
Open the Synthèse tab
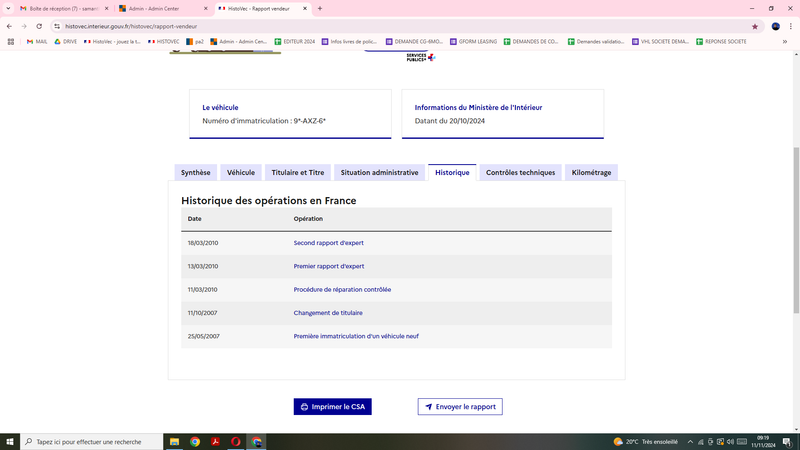pos(195,172)
